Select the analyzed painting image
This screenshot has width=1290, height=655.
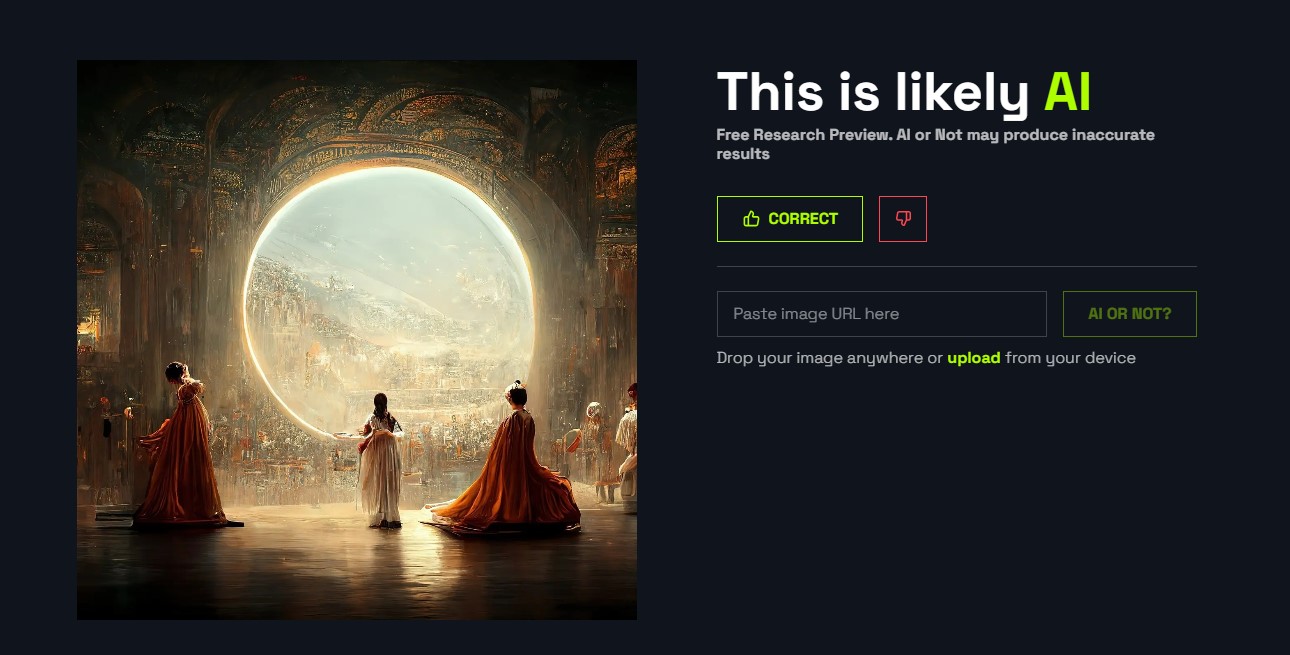click(x=357, y=340)
